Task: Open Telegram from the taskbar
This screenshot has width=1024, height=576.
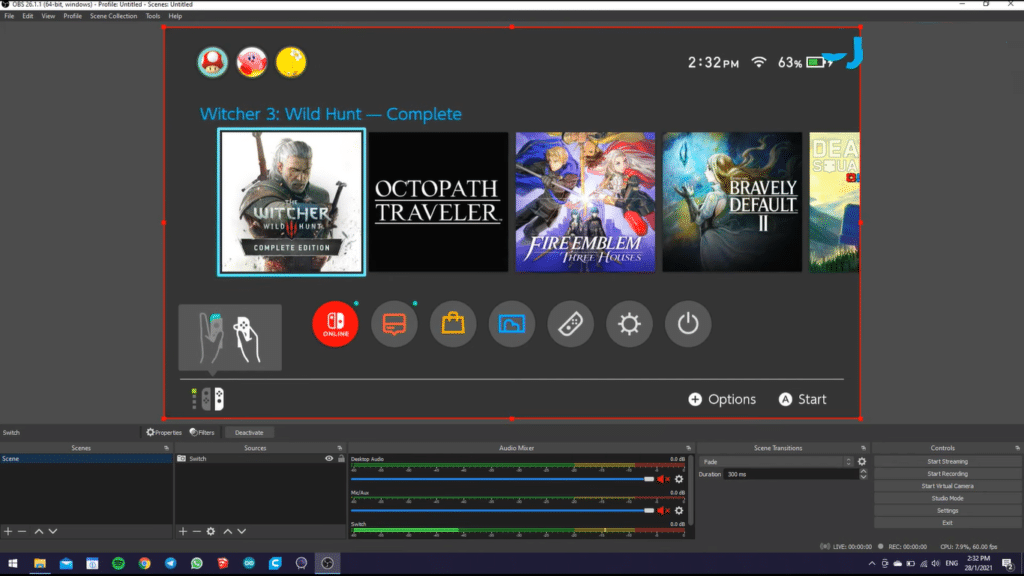Action: [x=170, y=564]
